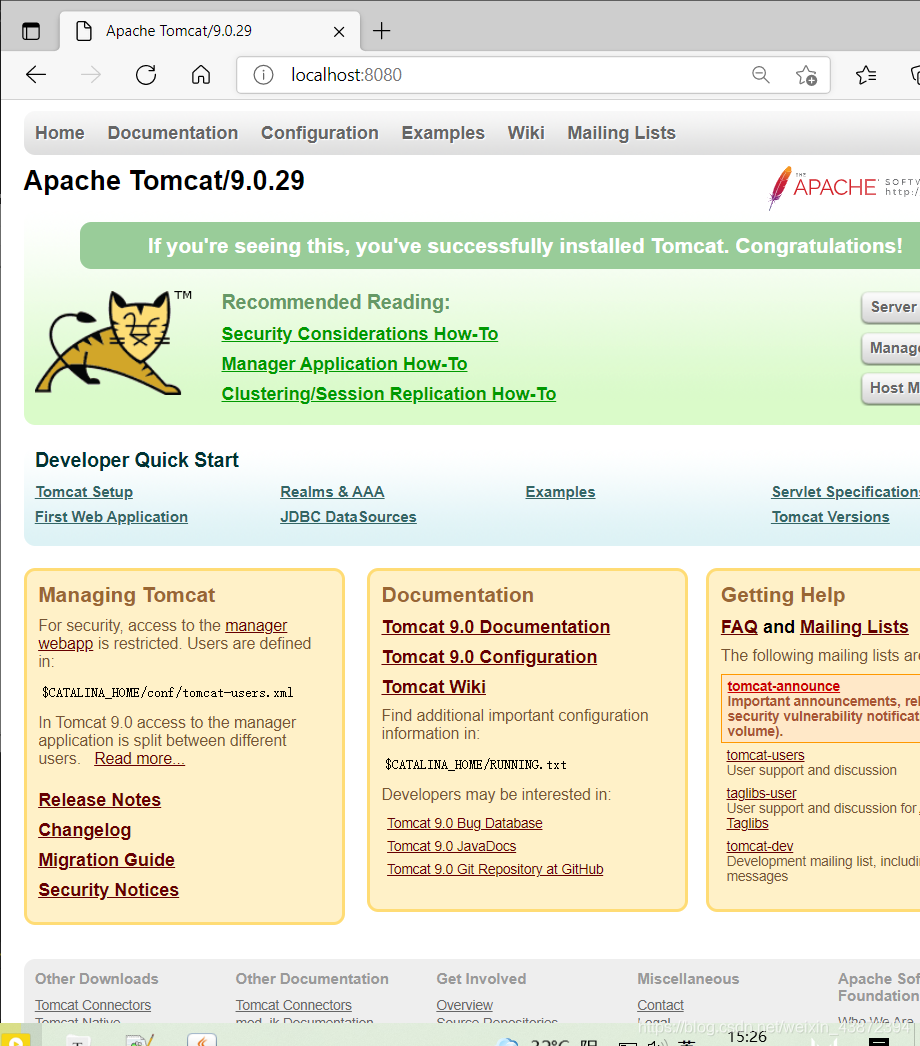Open the Home menu item
Screen dimensions: 920x1046
point(60,133)
